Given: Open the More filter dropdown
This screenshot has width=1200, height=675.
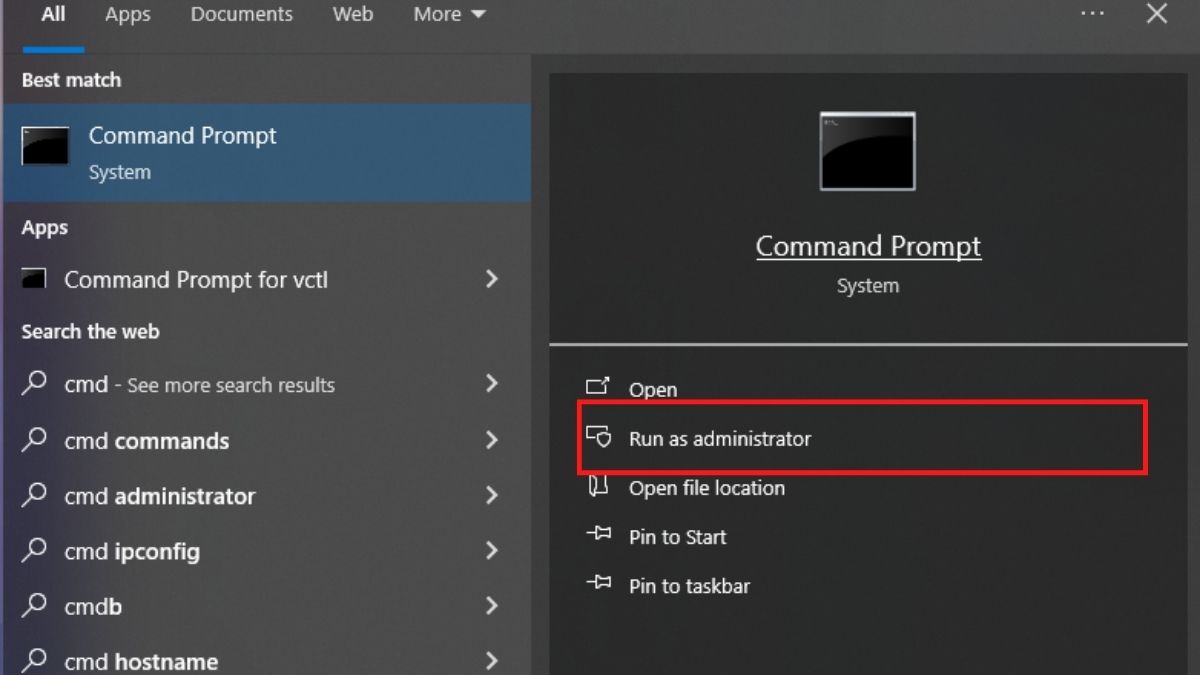Looking at the screenshot, I should (x=449, y=14).
